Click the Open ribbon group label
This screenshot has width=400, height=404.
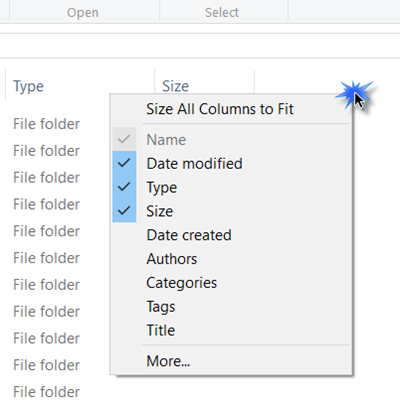(x=83, y=13)
